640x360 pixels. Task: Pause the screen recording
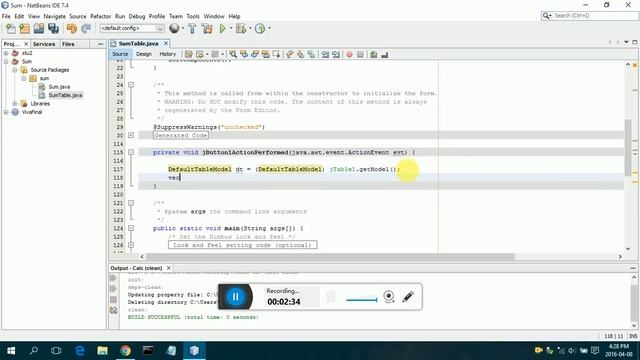[x=235, y=297]
